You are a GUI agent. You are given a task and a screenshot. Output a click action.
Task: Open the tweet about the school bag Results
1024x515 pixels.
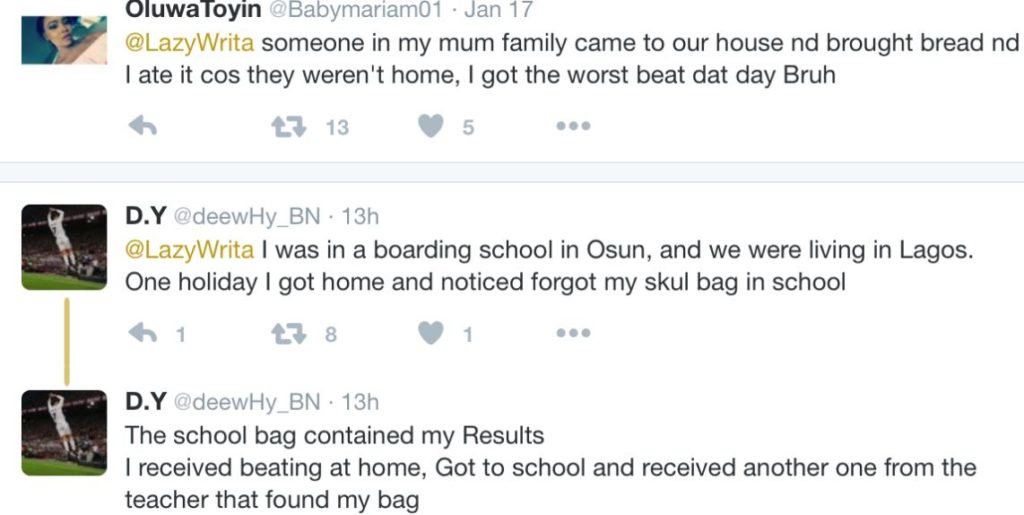coord(550,467)
